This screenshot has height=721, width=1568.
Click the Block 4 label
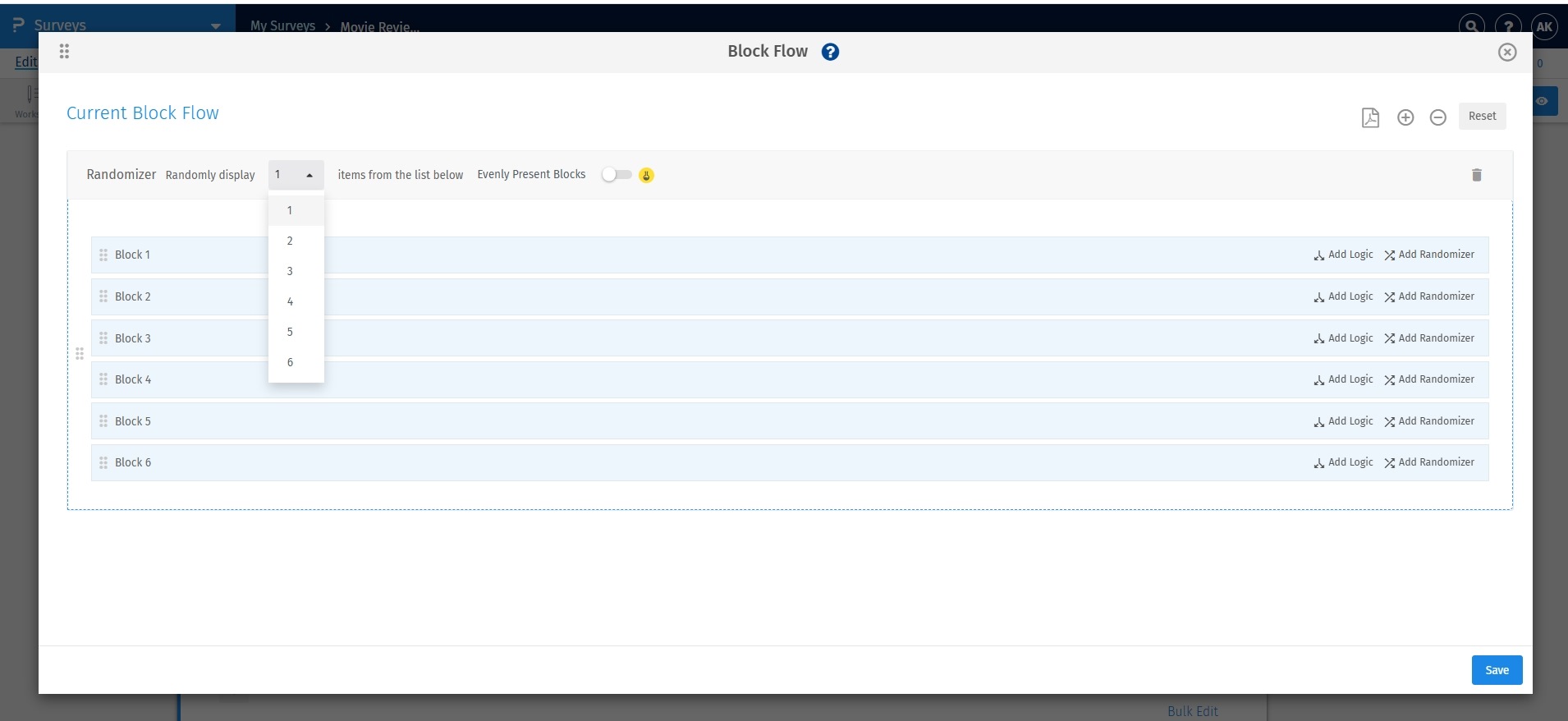(x=133, y=379)
